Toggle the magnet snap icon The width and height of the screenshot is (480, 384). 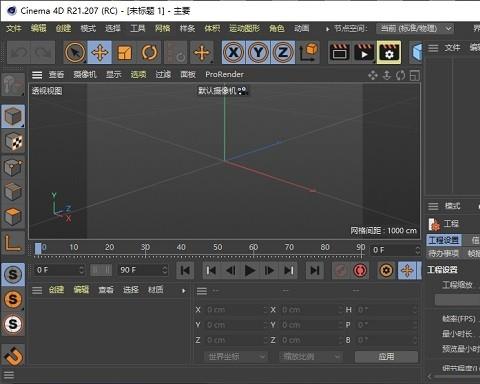click(13, 355)
